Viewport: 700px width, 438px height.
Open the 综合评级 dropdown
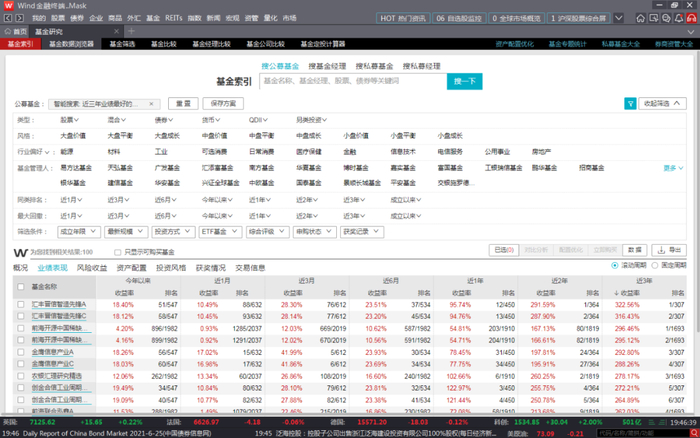point(267,231)
